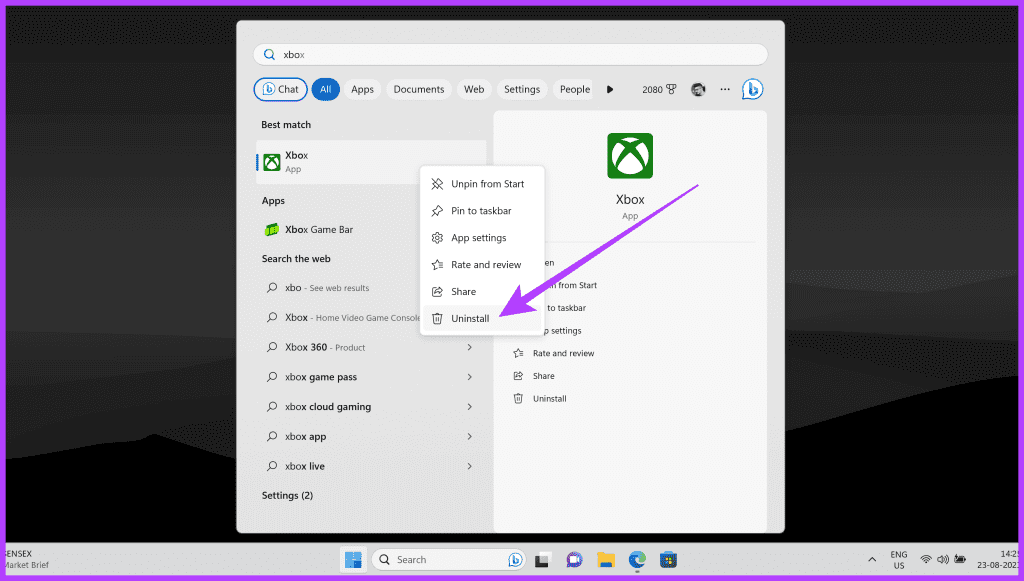Open ENG US language switcher
The image size is (1024, 581).
(899, 560)
